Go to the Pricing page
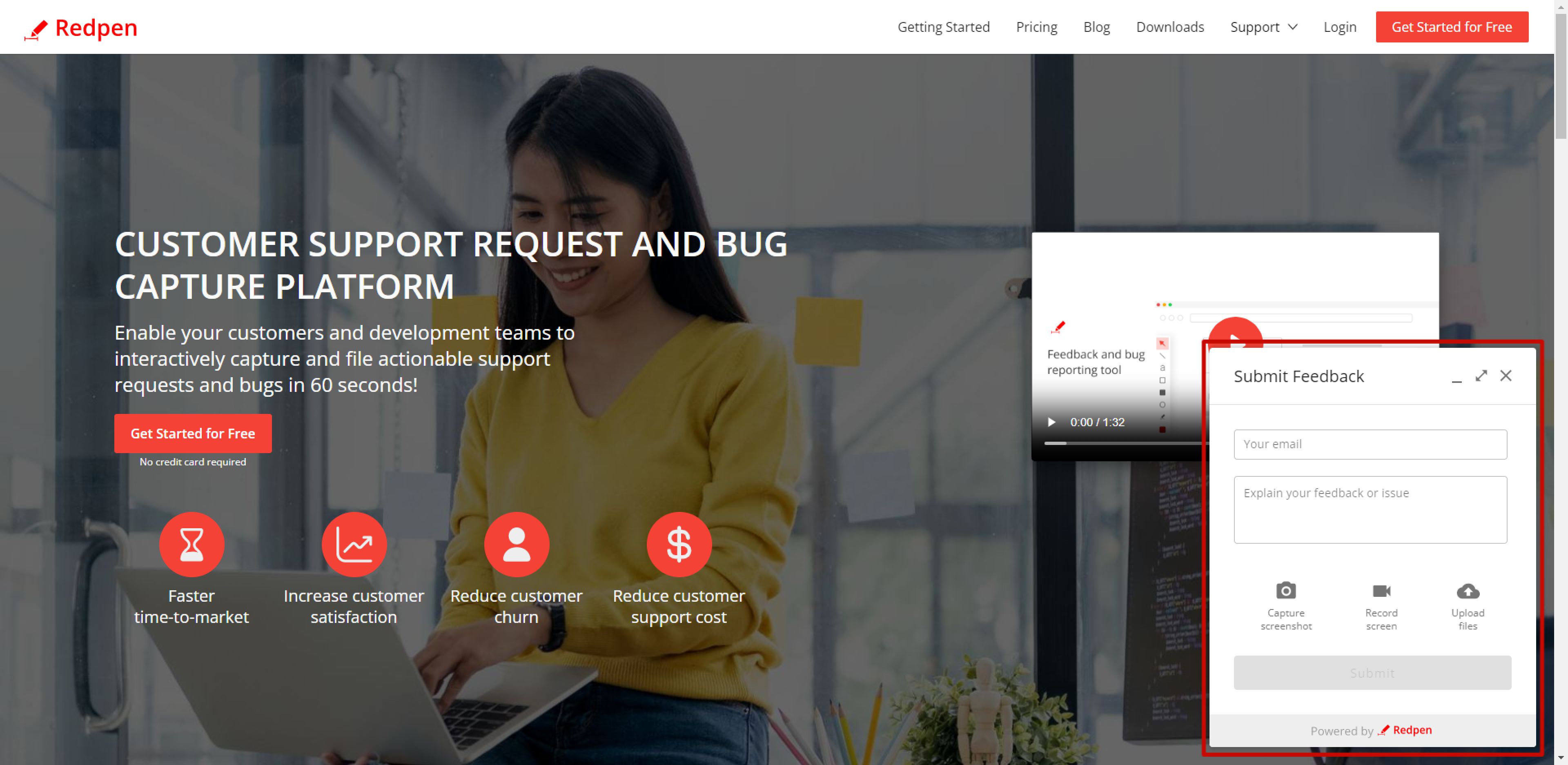1568x765 pixels. pyautogui.click(x=1037, y=27)
